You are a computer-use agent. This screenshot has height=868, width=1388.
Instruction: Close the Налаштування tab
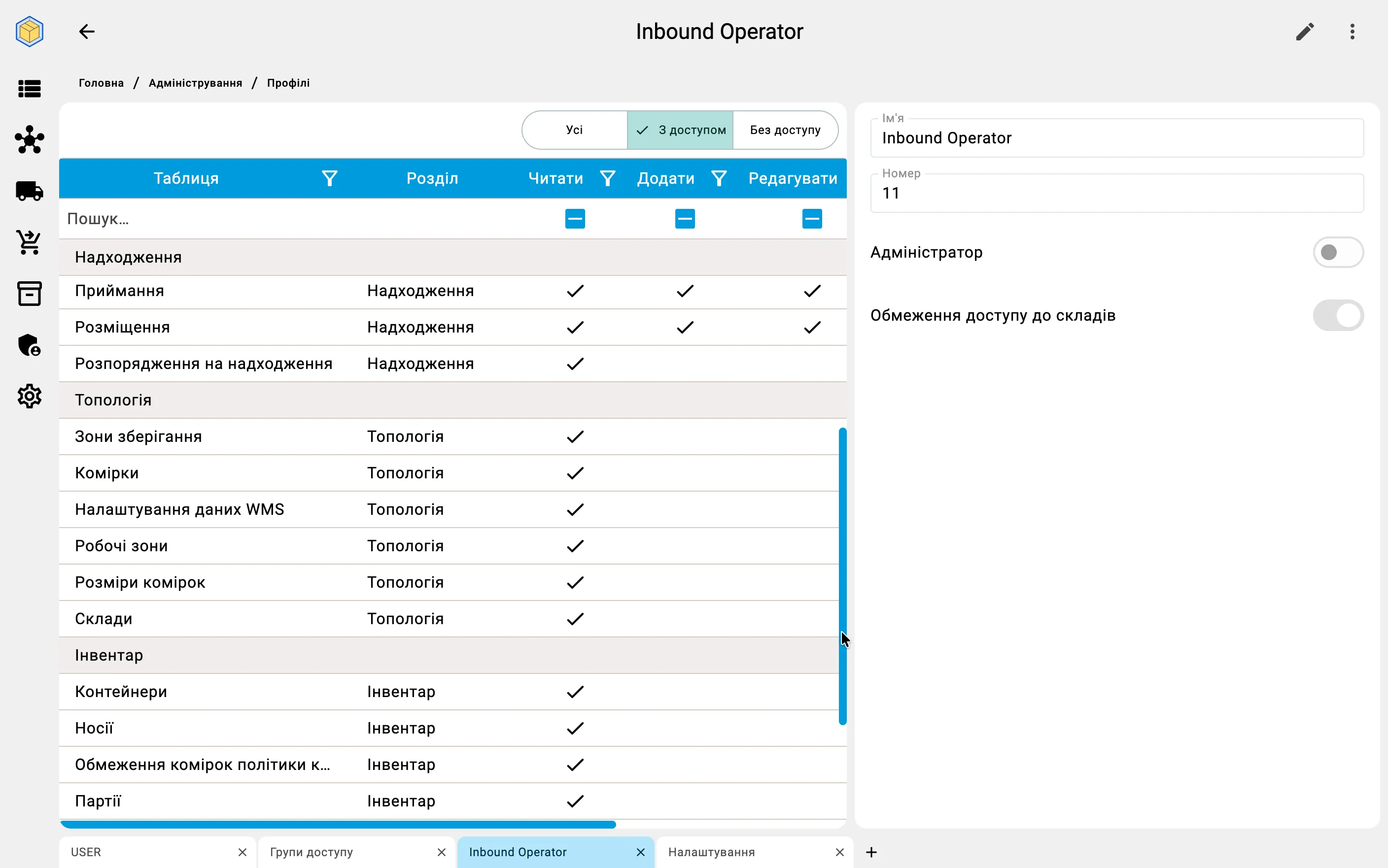pyautogui.click(x=839, y=852)
